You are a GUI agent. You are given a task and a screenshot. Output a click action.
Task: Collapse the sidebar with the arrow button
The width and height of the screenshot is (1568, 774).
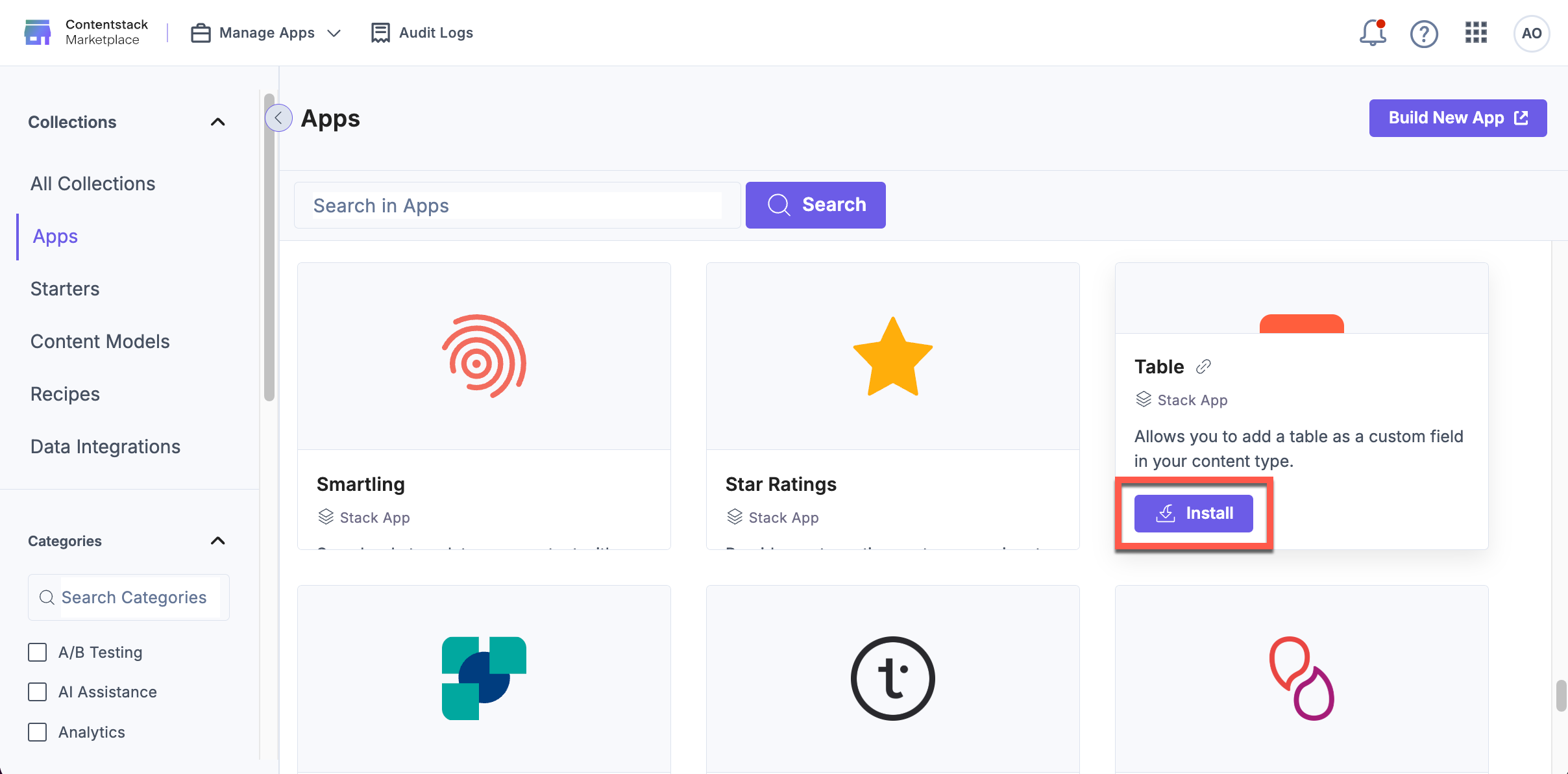pos(278,118)
